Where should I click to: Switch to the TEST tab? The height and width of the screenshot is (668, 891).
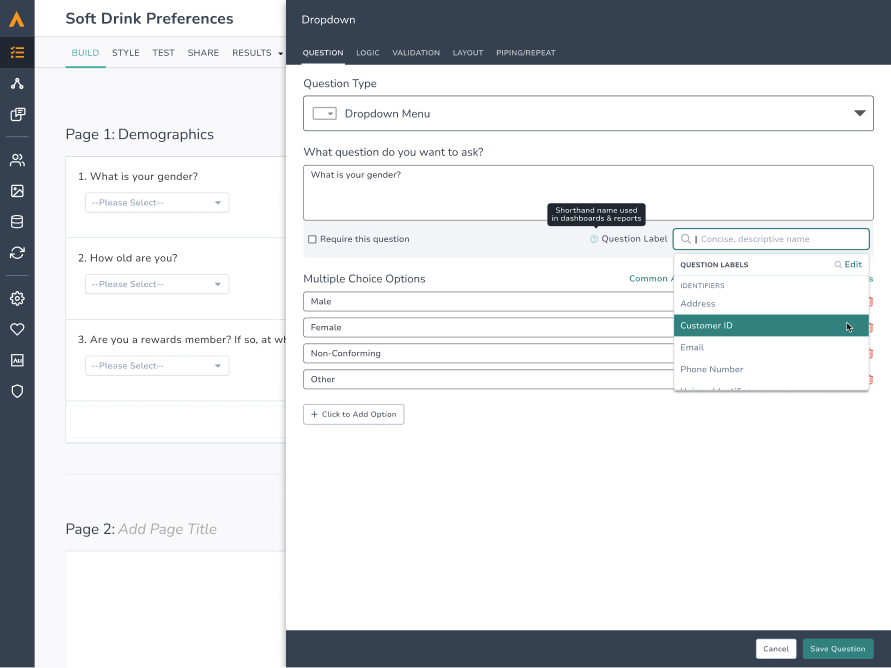click(x=163, y=53)
